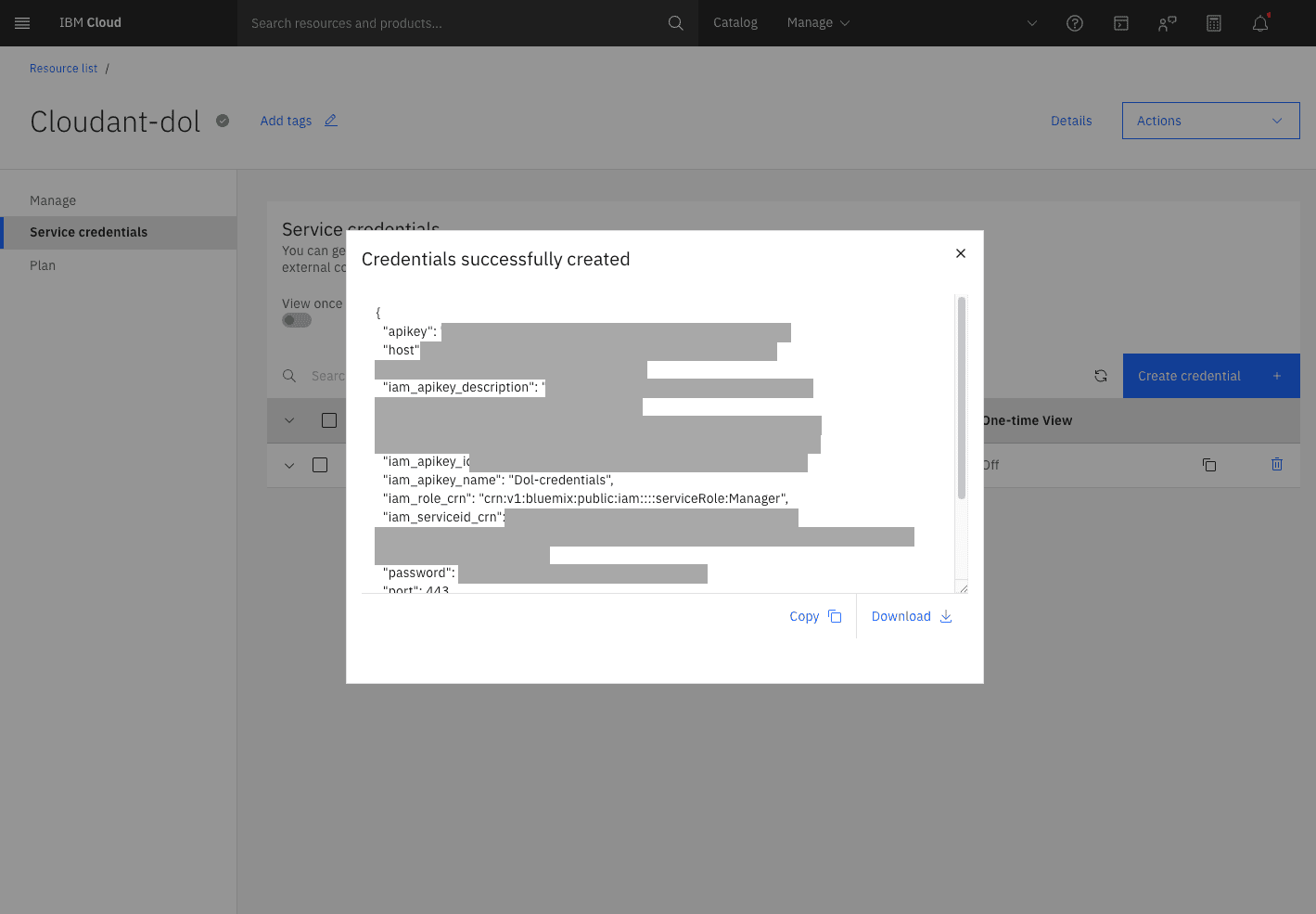Screen dimensions: 1316x914
Task: Download the credentials JSON file
Action: [912, 616]
